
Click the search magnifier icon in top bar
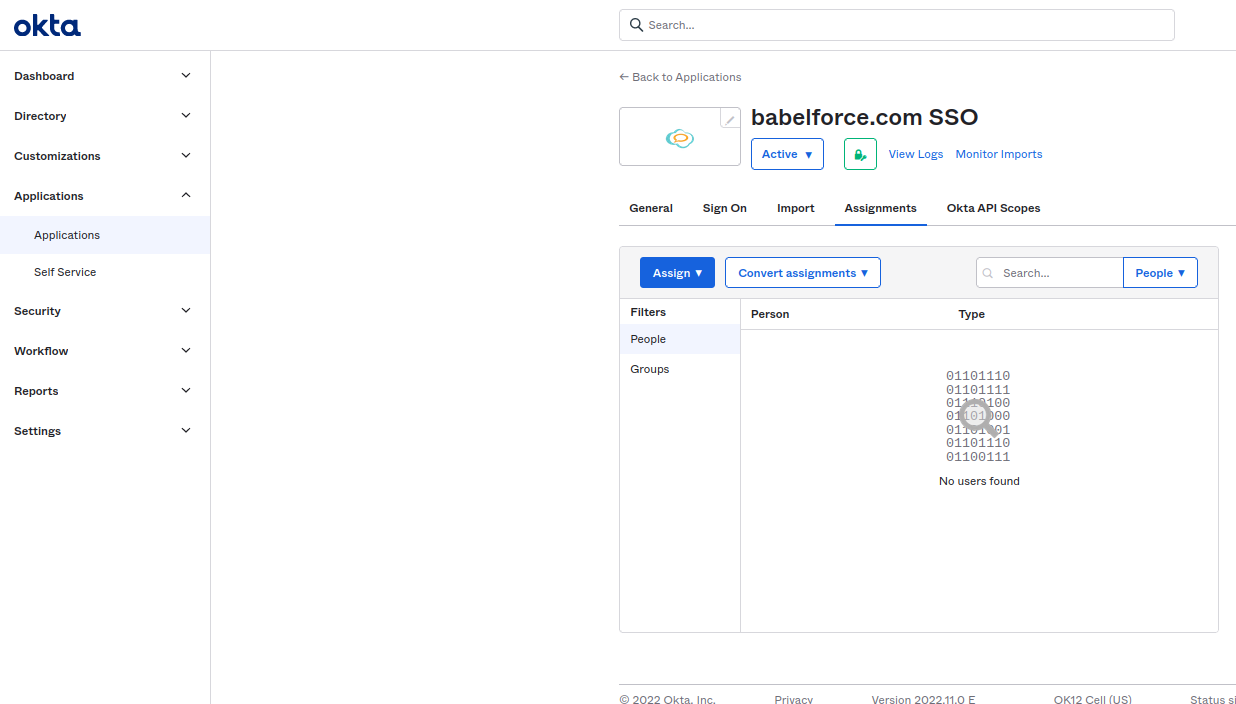click(636, 25)
